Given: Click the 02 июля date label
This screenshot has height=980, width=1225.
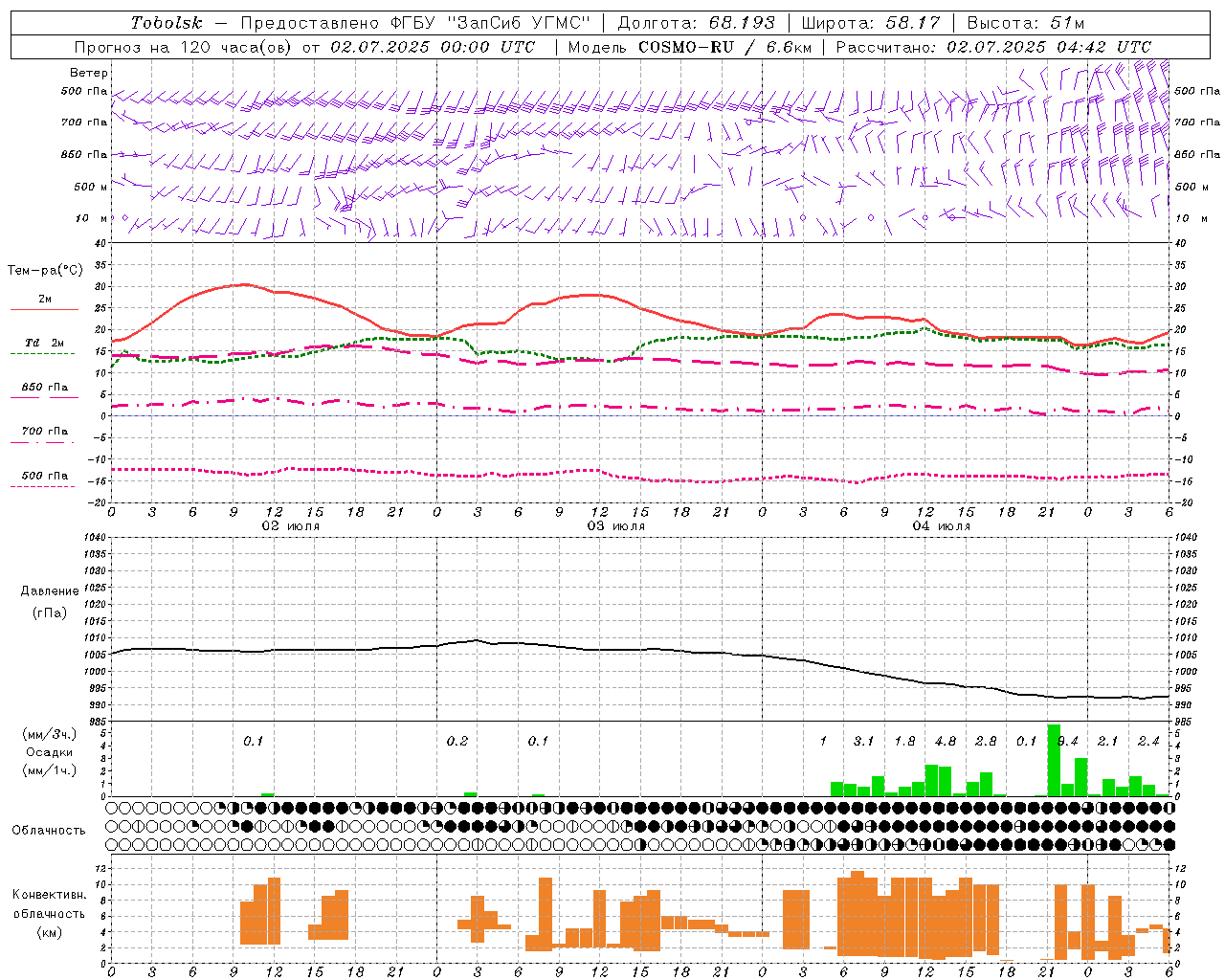Looking at the screenshot, I should [291, 525].
